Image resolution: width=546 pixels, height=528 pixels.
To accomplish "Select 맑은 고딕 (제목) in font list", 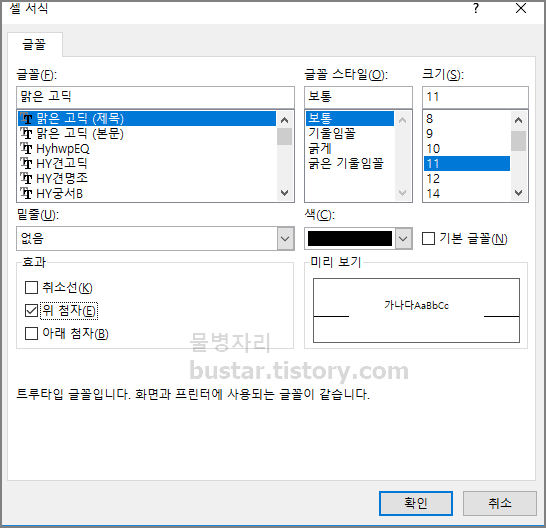I will coord(147,118).
